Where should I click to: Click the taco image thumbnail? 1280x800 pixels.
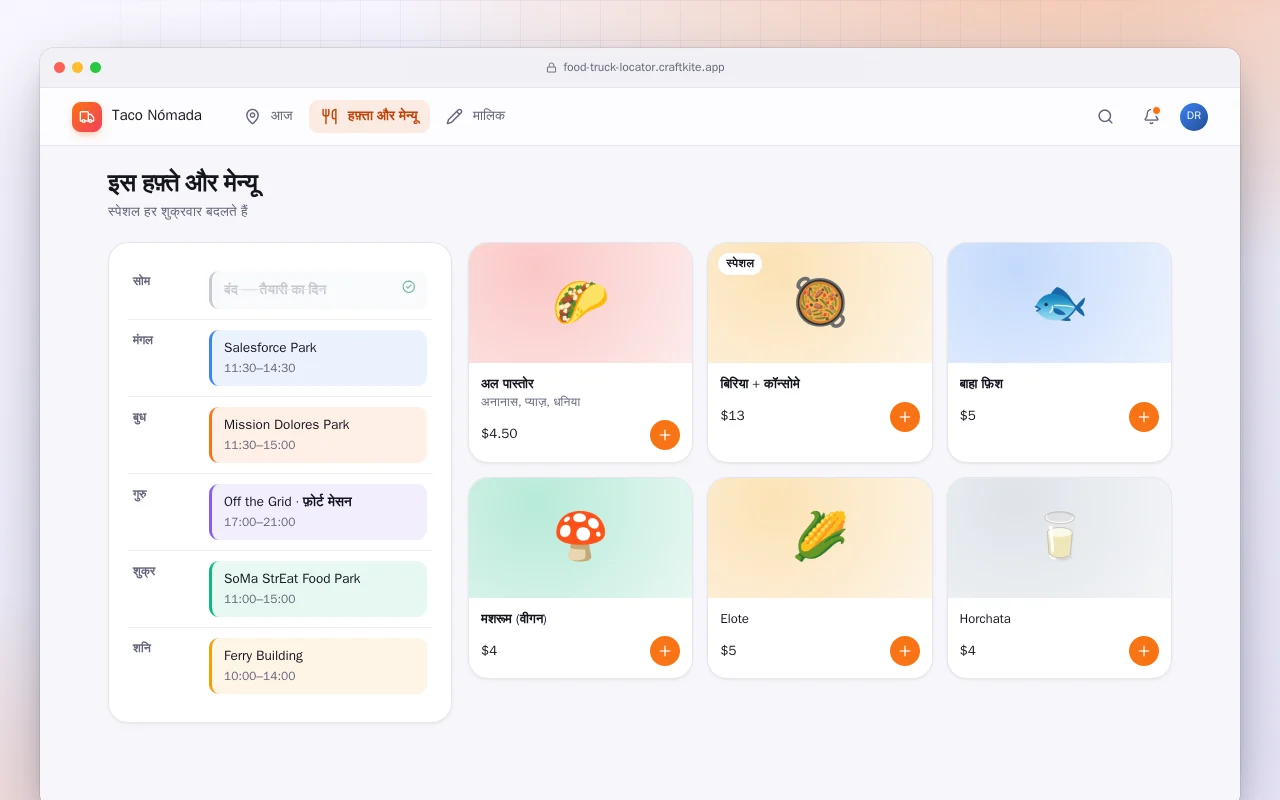point(580,303)
